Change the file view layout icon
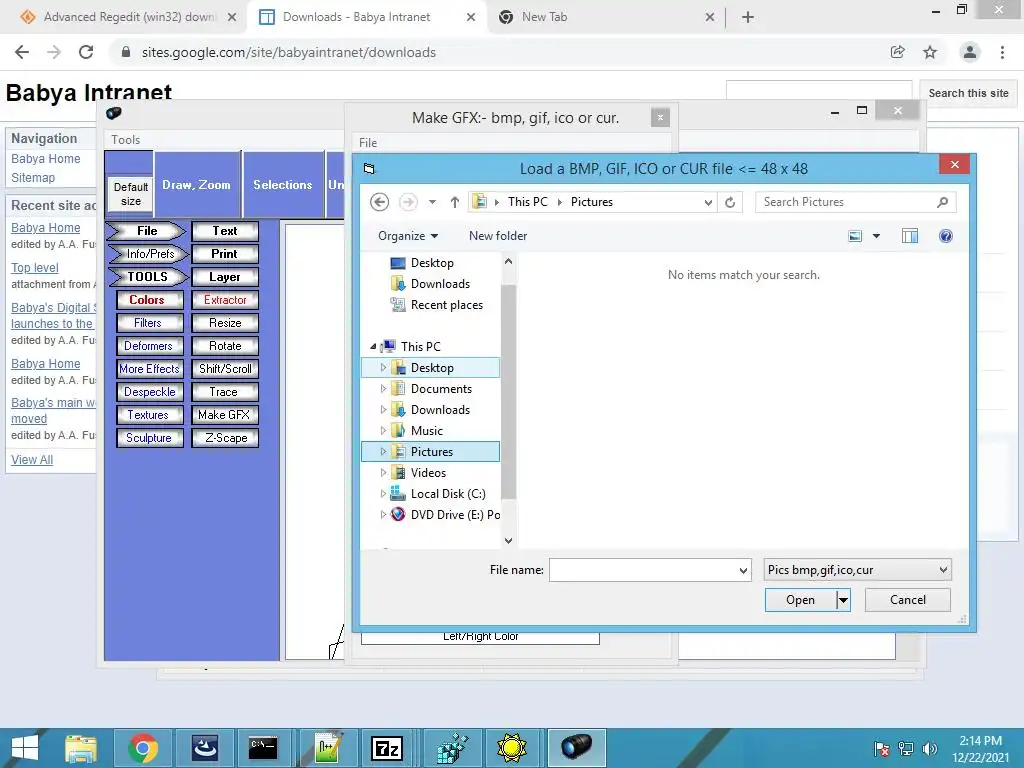This screenshot has width=1024, height=768. point(855,236)
